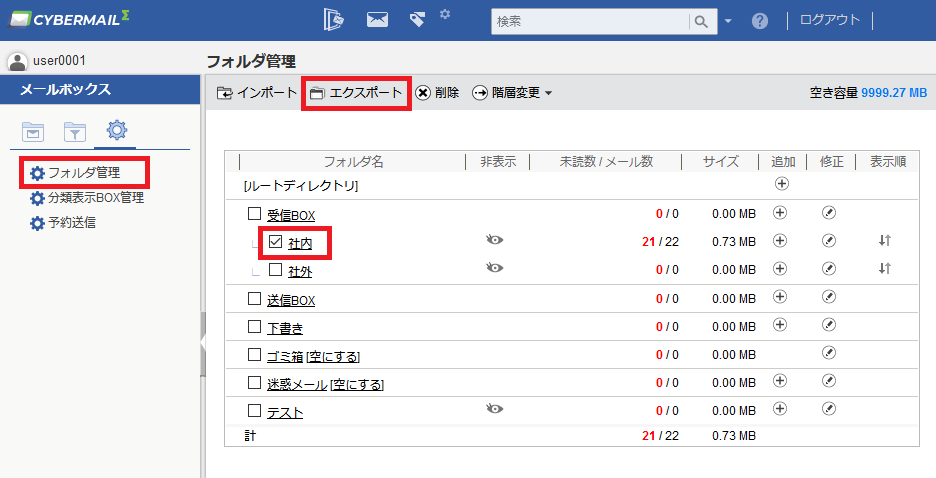This screenshot has height=478, width=936.
Task: Click the エクスポート toolbar button
Action: [356, 92]
